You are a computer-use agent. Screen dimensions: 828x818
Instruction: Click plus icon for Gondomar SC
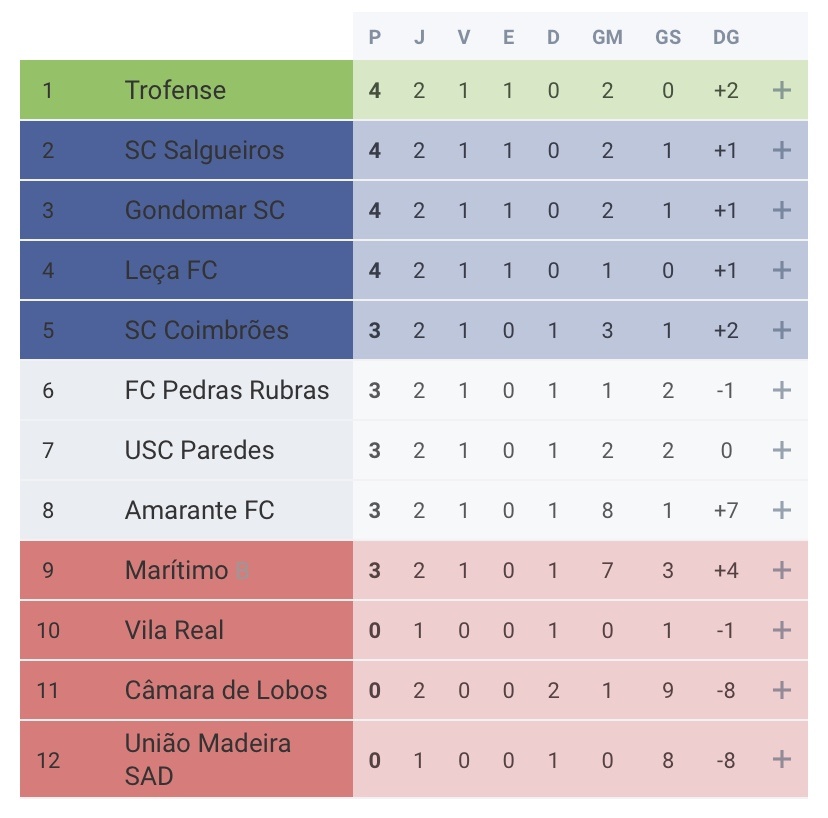[x=781, y=210]
